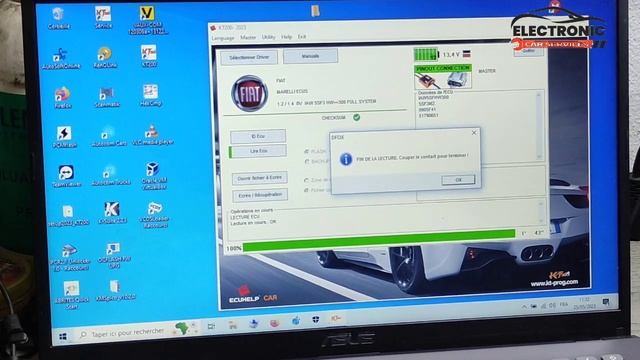640x360 pixels.
Task: Open the K-Suite desktop icon
Action: [112, 213]
